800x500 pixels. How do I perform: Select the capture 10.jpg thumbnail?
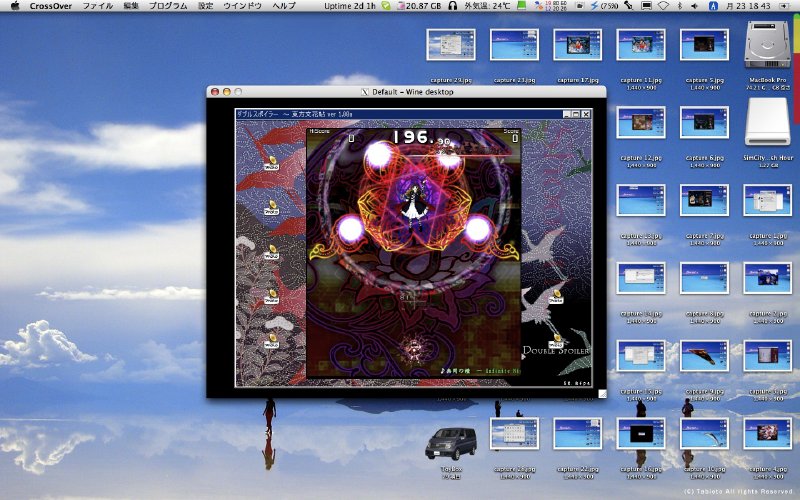pyautogui.click(x=704, y=434)
